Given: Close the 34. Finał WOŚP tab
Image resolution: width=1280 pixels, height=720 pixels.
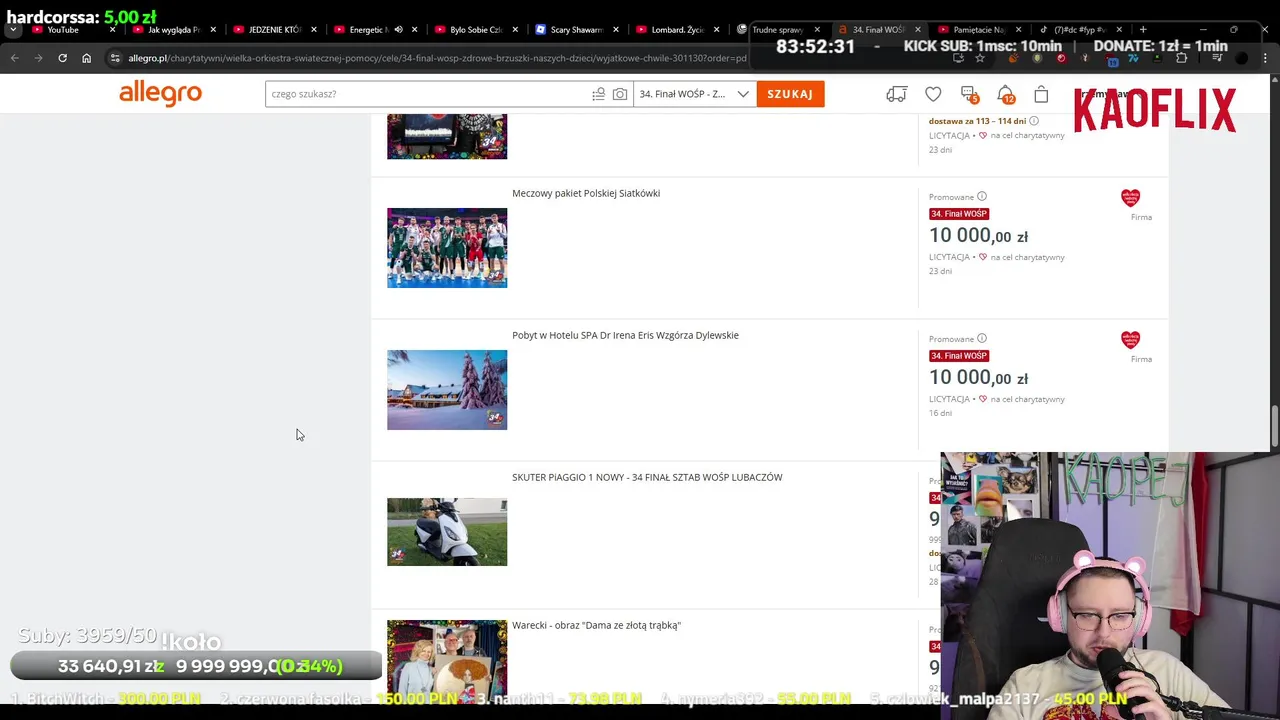Looking at the screenshot, I should [x=917, y=30].
